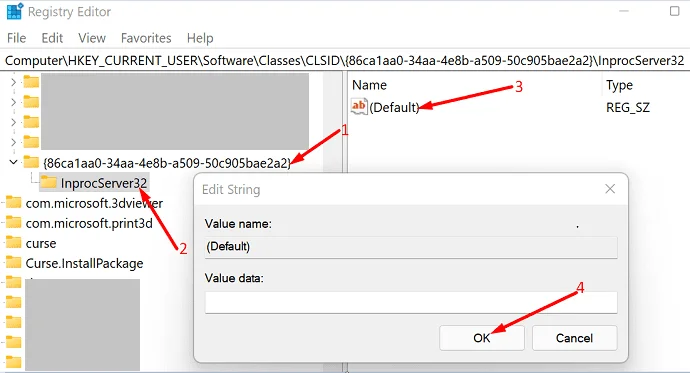
Task: Collapse the {86ca1aa0-34aa-4e8b-a509-50c905bae2a2} key
Action: pos(13,162)
